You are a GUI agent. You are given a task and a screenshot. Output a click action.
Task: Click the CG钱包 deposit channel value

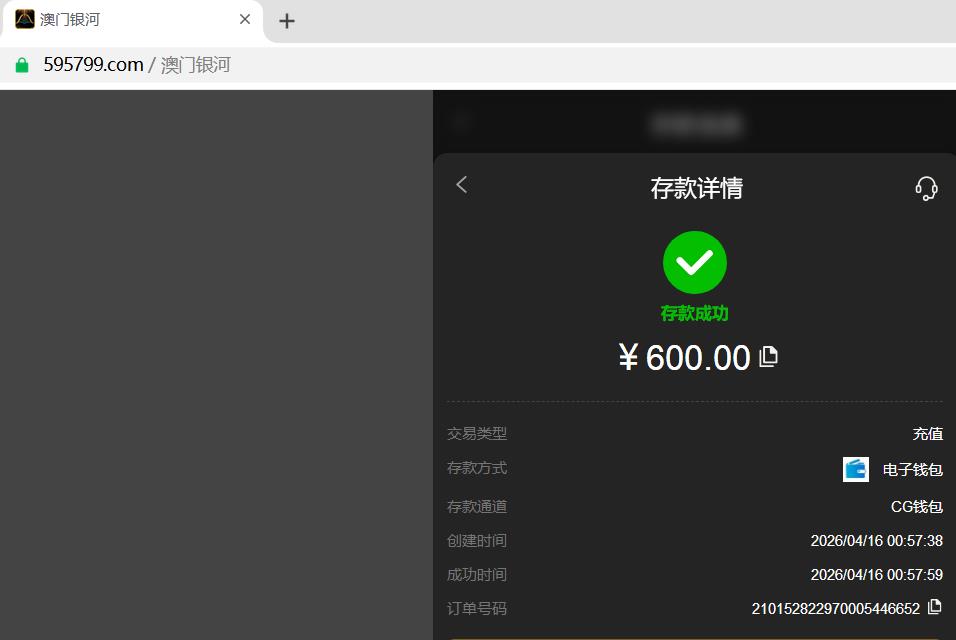(916, 507)
